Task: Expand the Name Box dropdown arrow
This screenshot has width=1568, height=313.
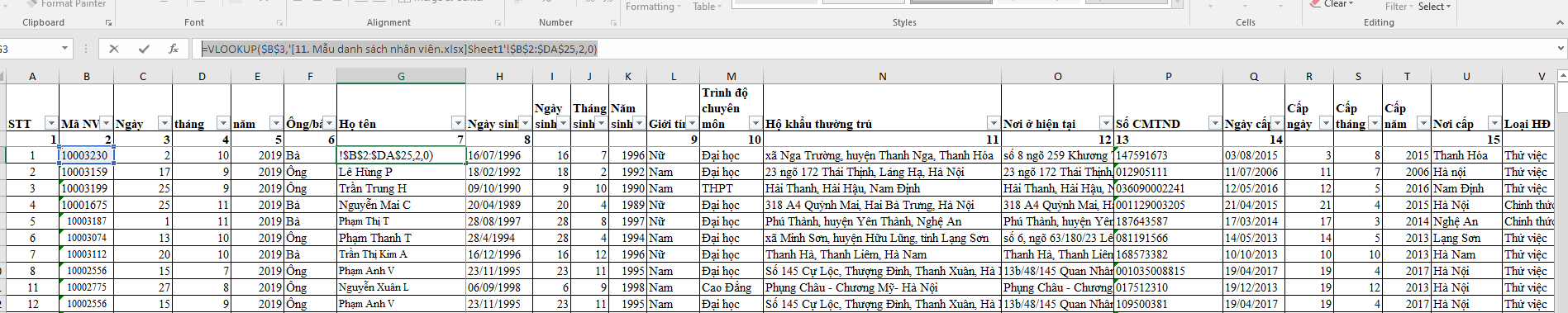Action: tap(65, 49)
